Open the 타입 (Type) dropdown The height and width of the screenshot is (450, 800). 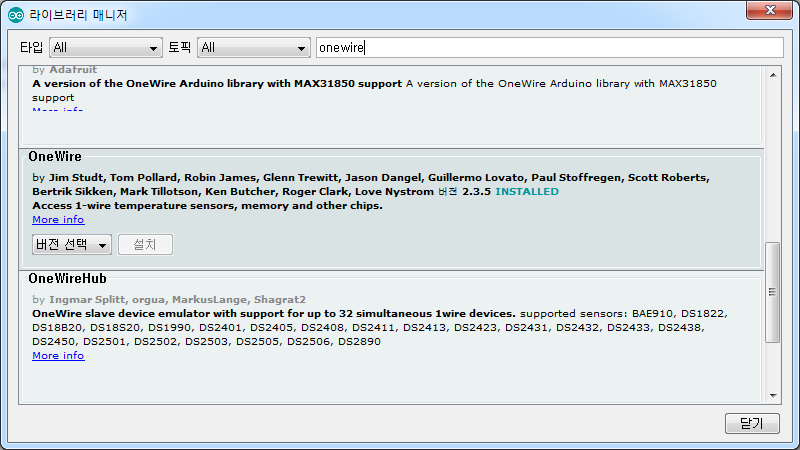pyautogui.click(x=106, y=47)
